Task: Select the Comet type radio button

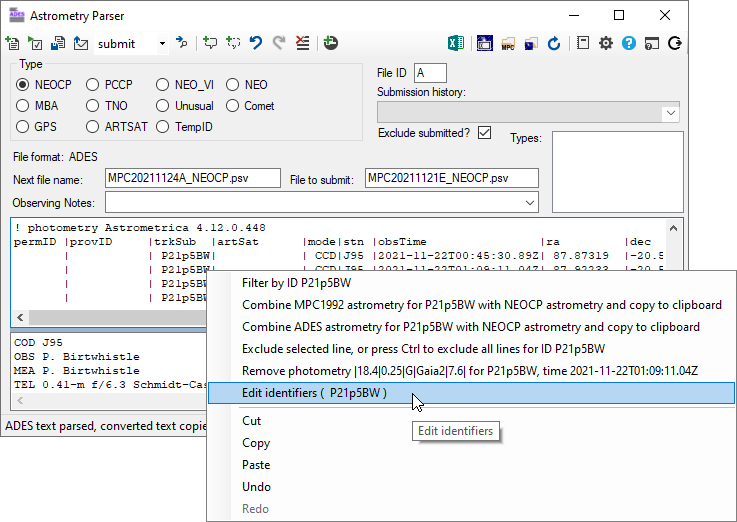Action: pos(233,106)
